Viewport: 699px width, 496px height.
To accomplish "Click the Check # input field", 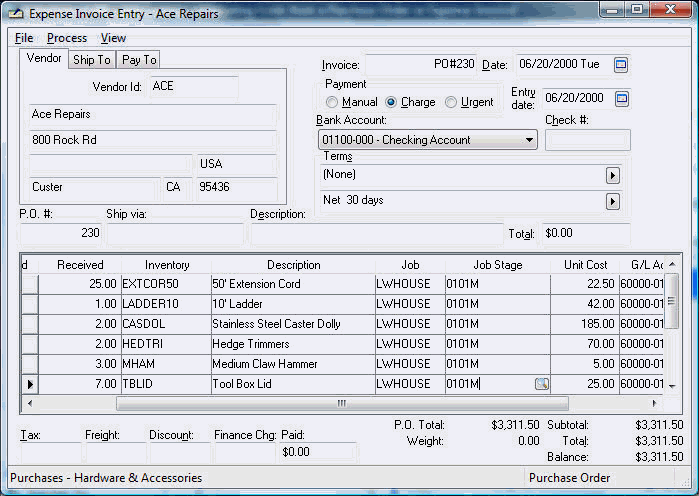I will pos(587,140).
